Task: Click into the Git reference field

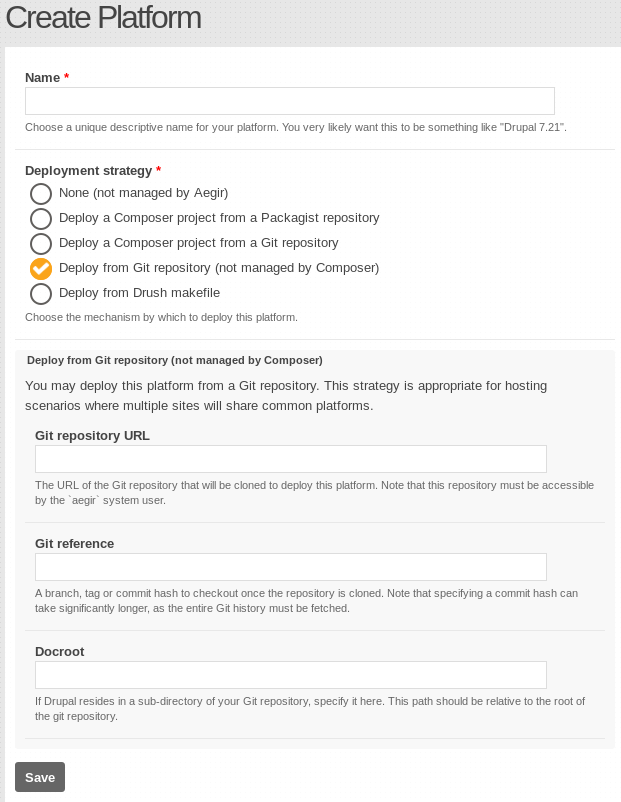Action: tap(291, 567)
